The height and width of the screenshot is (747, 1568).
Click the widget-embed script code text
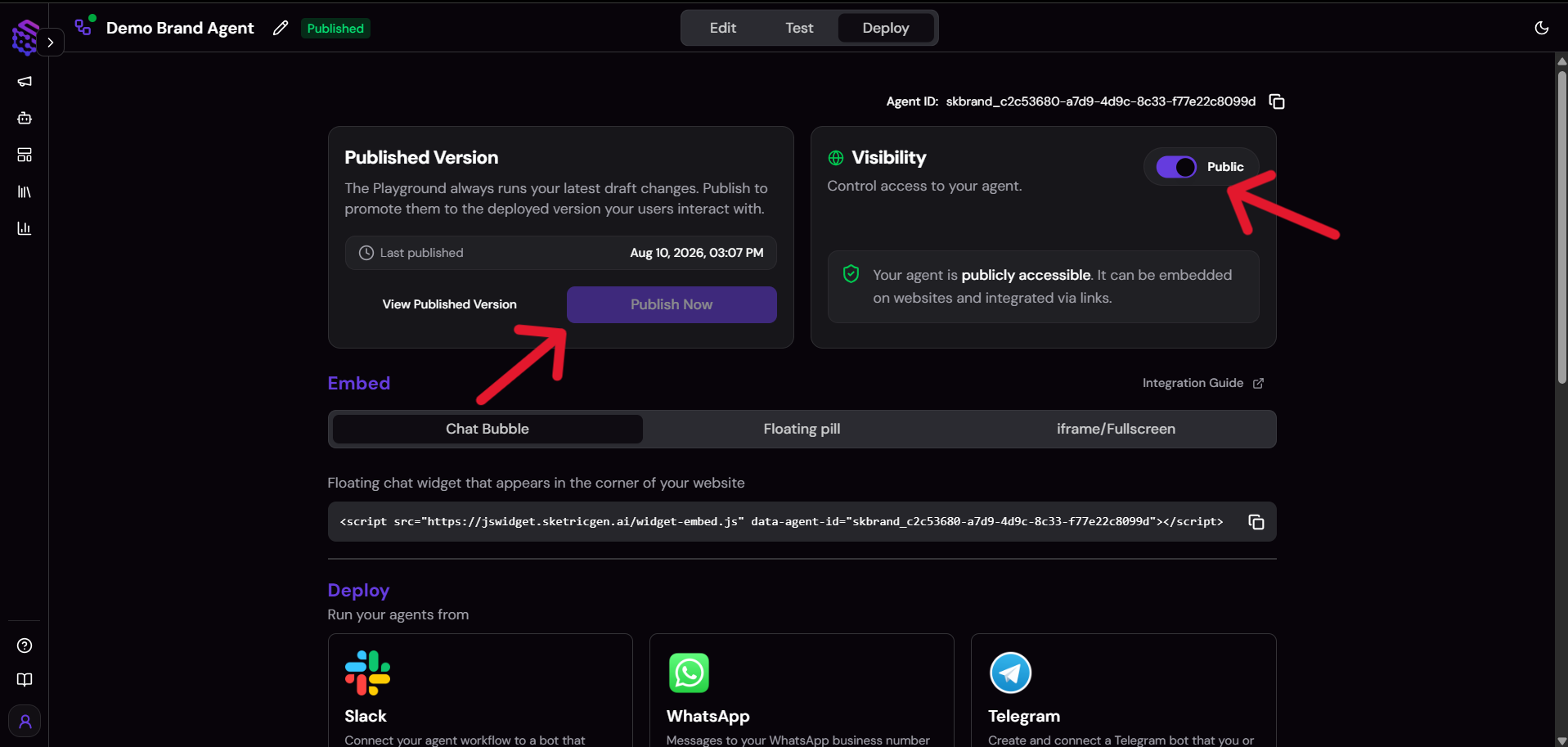781,521
